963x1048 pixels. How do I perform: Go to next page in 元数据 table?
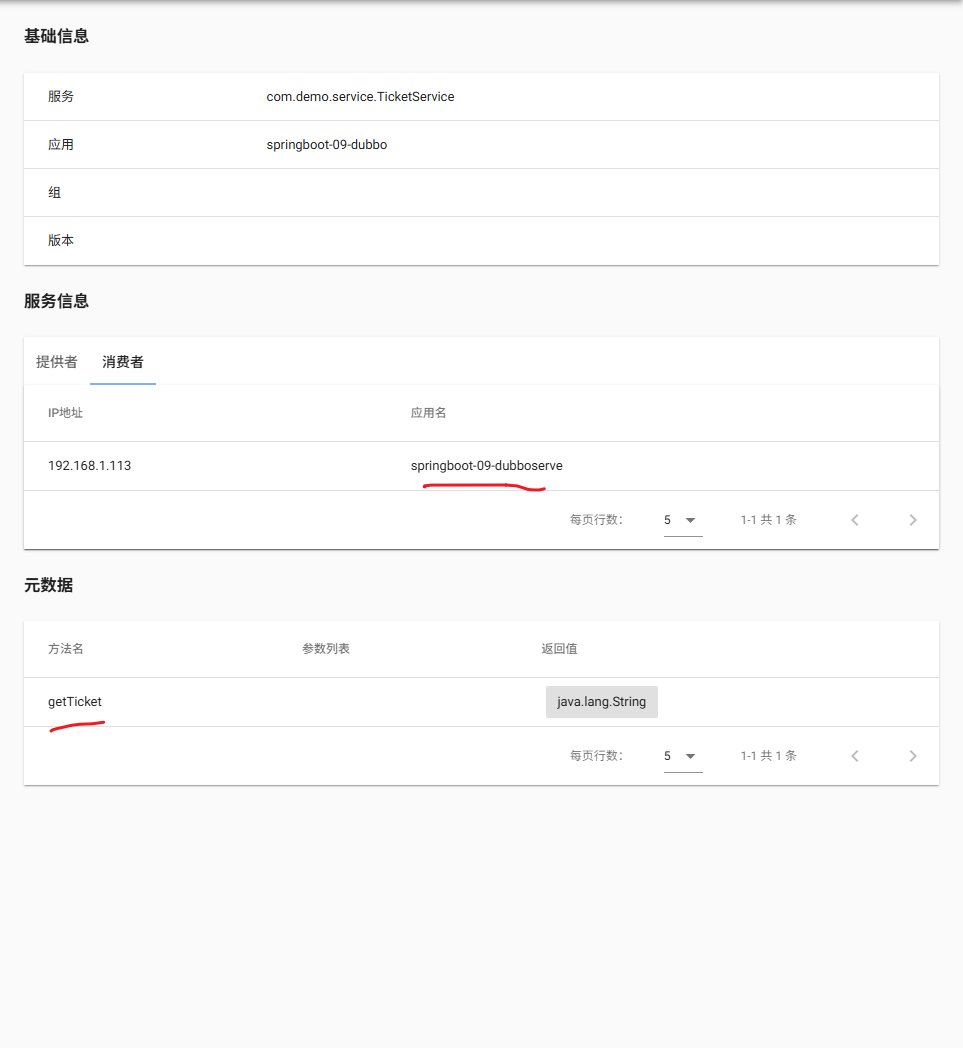pyautogui.click(x=913, y=756)
